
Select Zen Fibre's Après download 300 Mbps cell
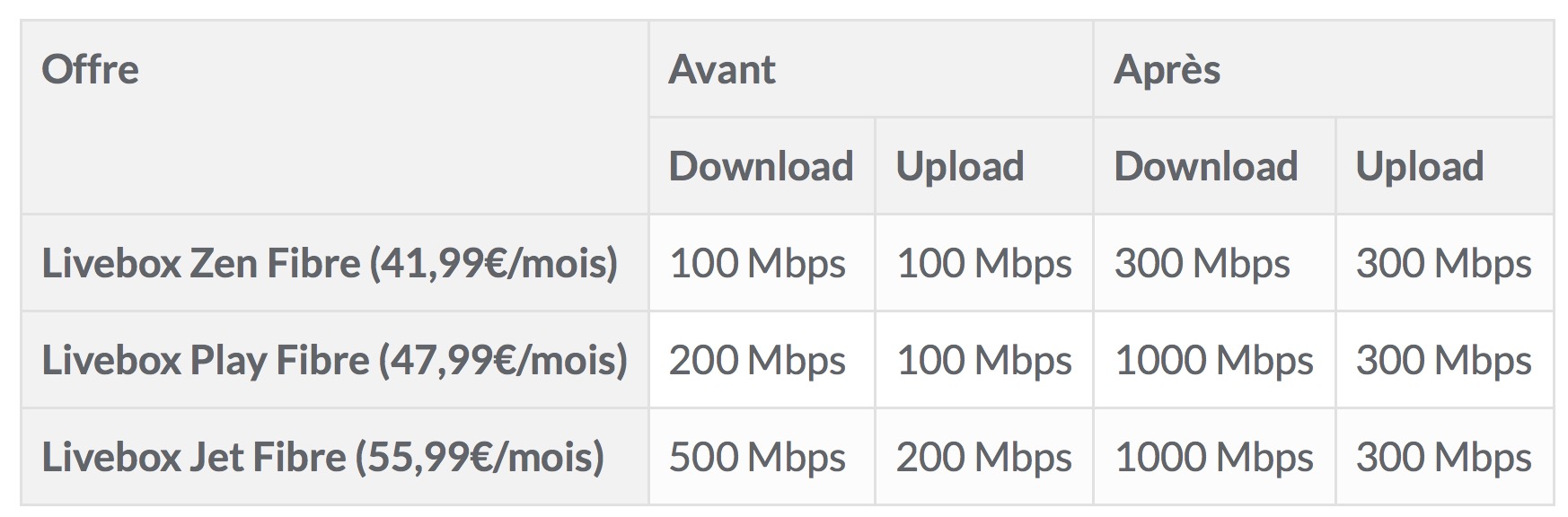coord(1202,264)
